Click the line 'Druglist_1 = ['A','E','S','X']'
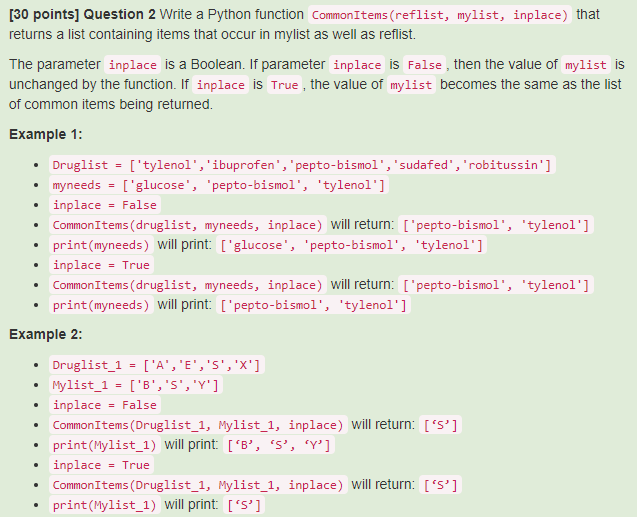Viewport: 637px width, 517px height. pos(156,365)
